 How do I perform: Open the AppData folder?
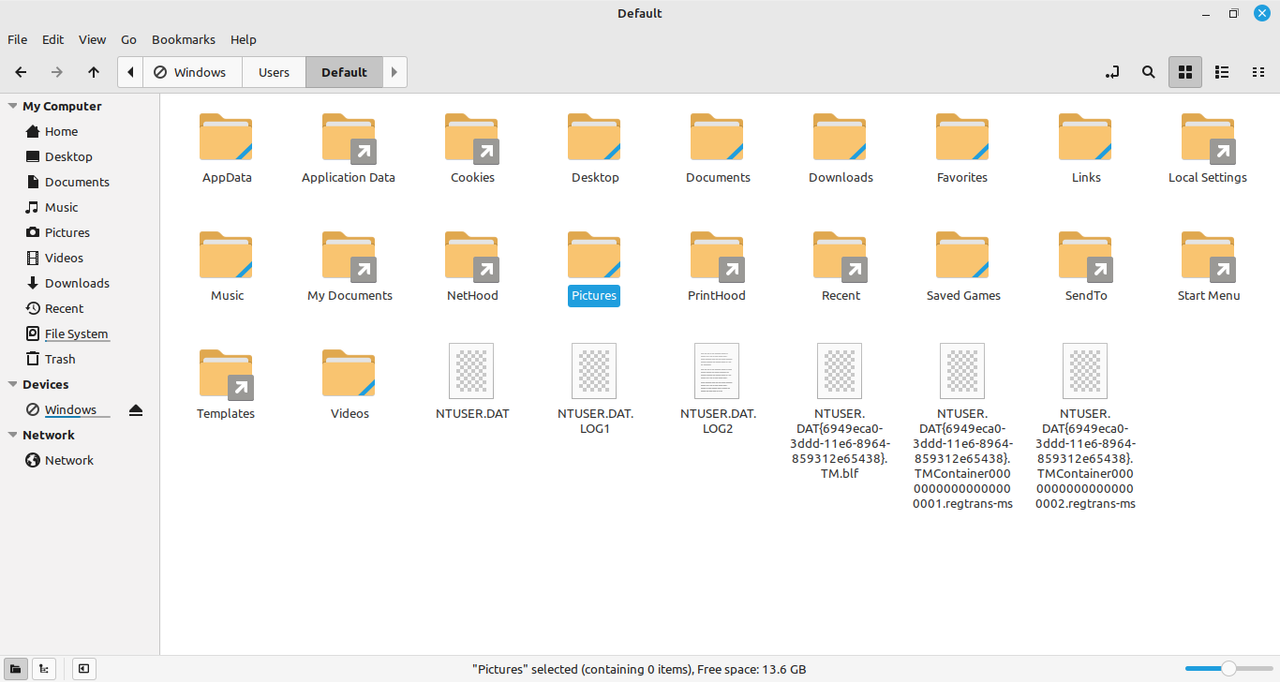pyautogui.click(x=227, y=148)
